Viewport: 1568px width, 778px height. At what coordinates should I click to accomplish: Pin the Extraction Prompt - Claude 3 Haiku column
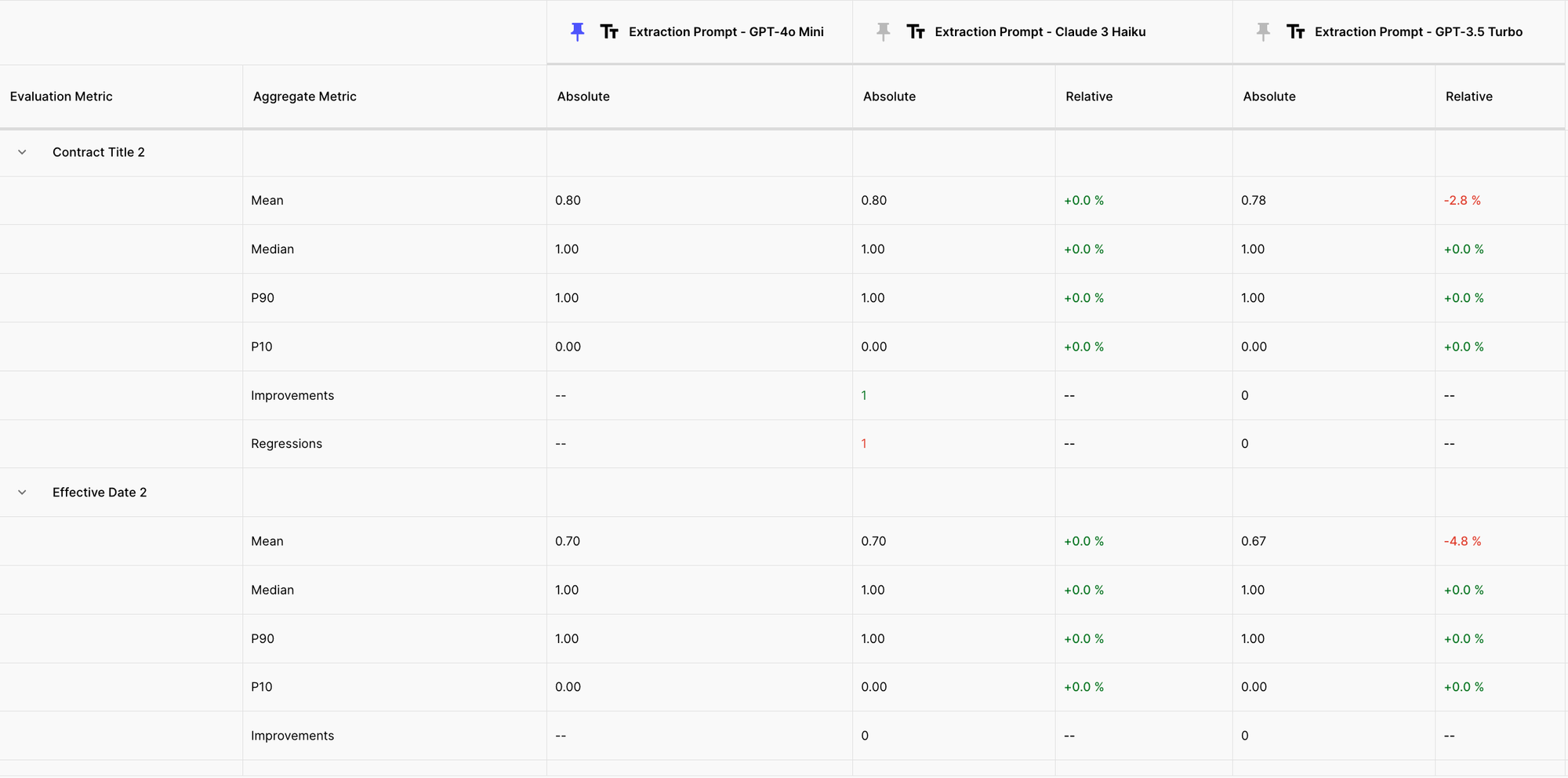pos(884,32)
